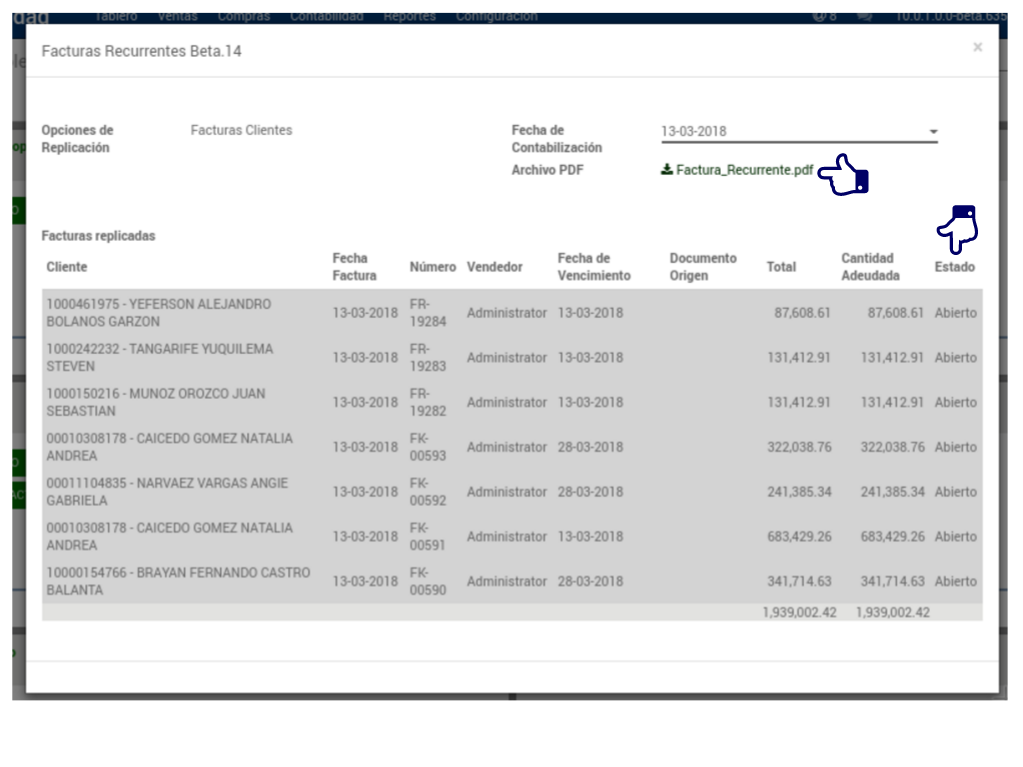
Task: Click the download icon beside Factura_Recurrente.pdf
Action: [x=666, y=170]
